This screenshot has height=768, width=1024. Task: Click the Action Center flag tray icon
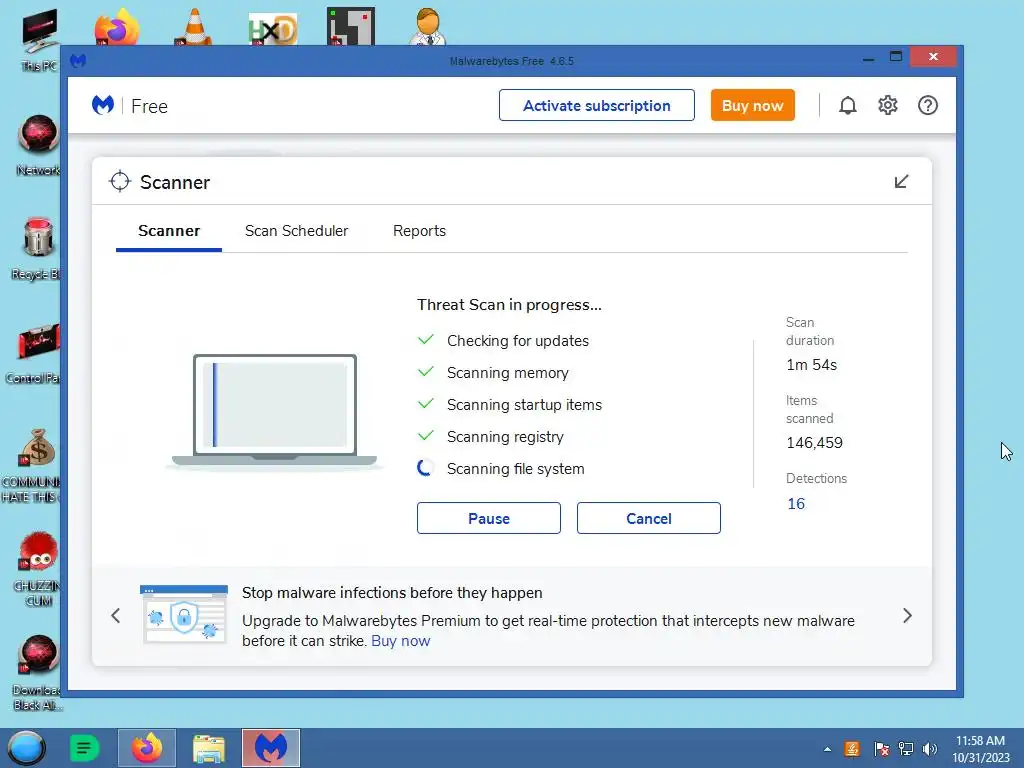881,749
